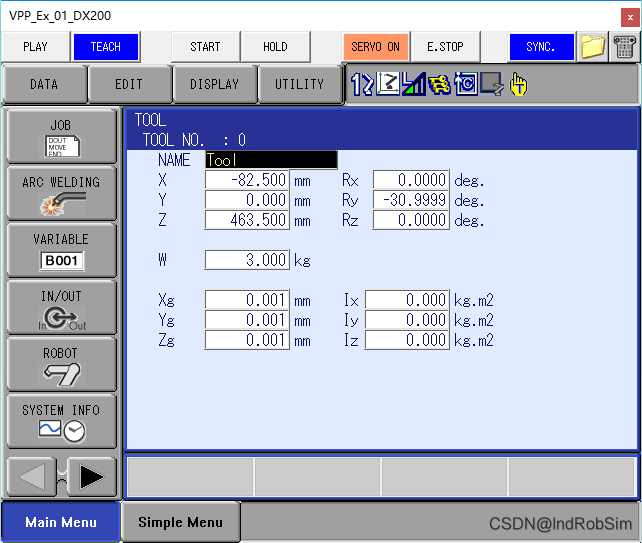Toggle SYNC. mode
This screenshot has width=642, height=543.
click(541, 47)
